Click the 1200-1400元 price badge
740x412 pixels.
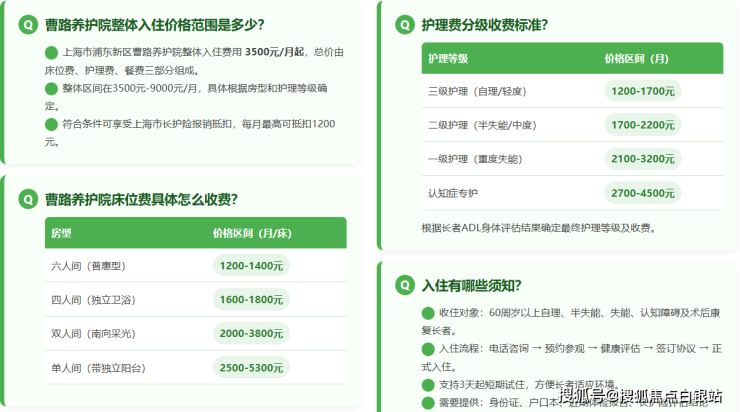coord(251,266)
